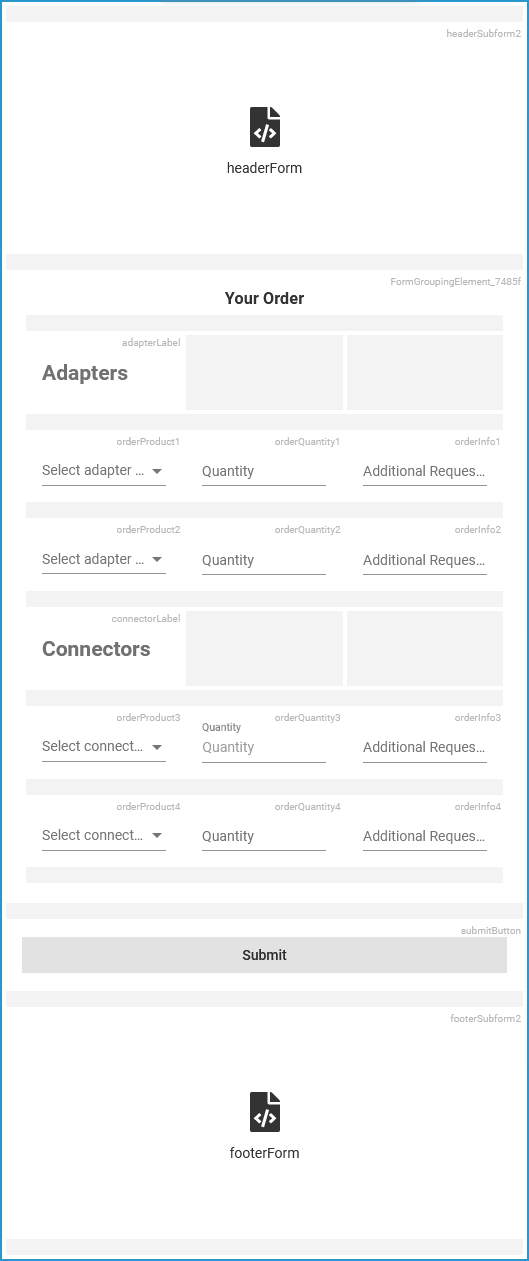Open the orderProduct1 adapter dropdown arrow
This screenshot has height=1261, width=529.
pyautogui.click(x=157, y=471)
